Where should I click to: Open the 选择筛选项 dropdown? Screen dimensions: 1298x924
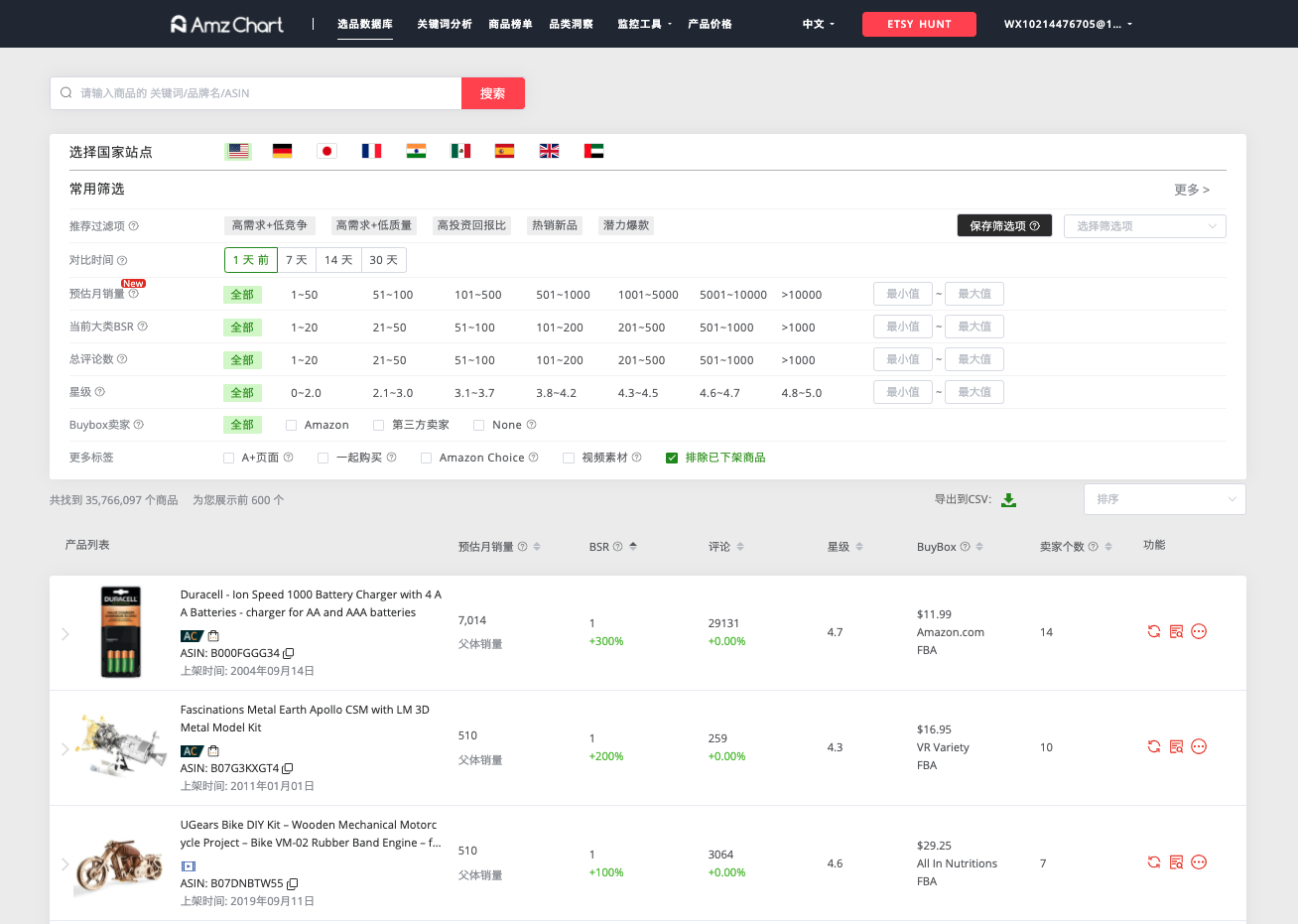1145,226
